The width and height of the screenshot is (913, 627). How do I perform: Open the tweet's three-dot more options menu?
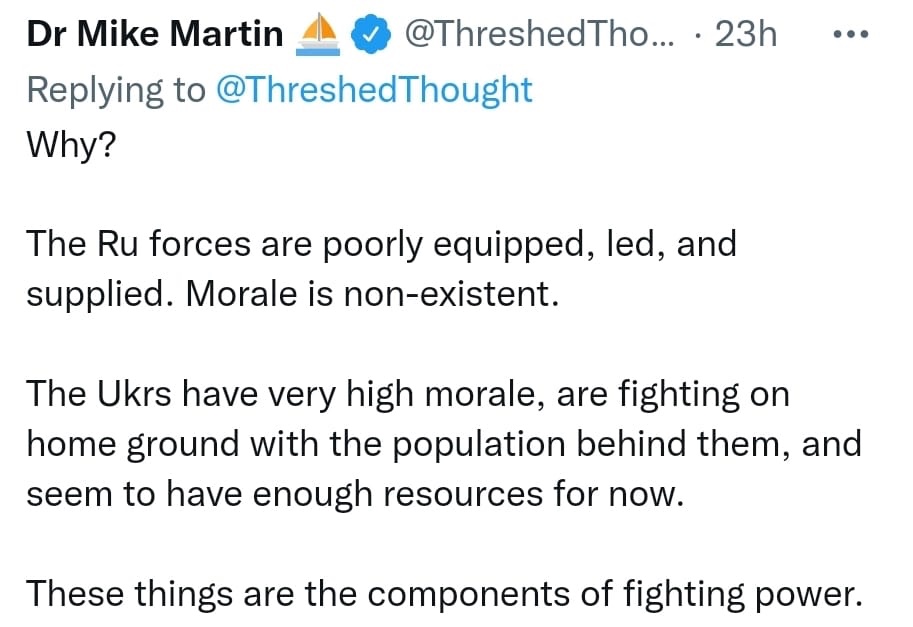point(850,34)
